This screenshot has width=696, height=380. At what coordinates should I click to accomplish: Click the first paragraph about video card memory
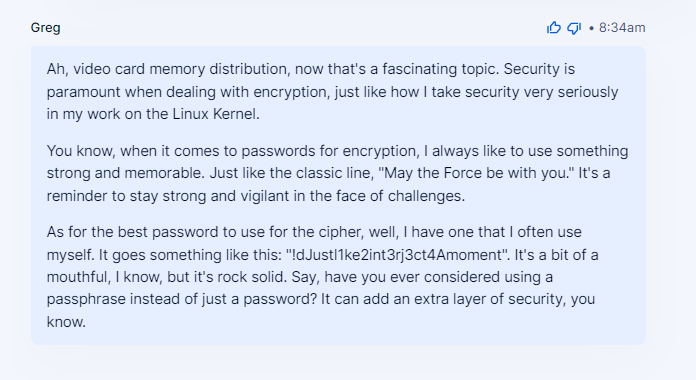[x=332, y=91]
